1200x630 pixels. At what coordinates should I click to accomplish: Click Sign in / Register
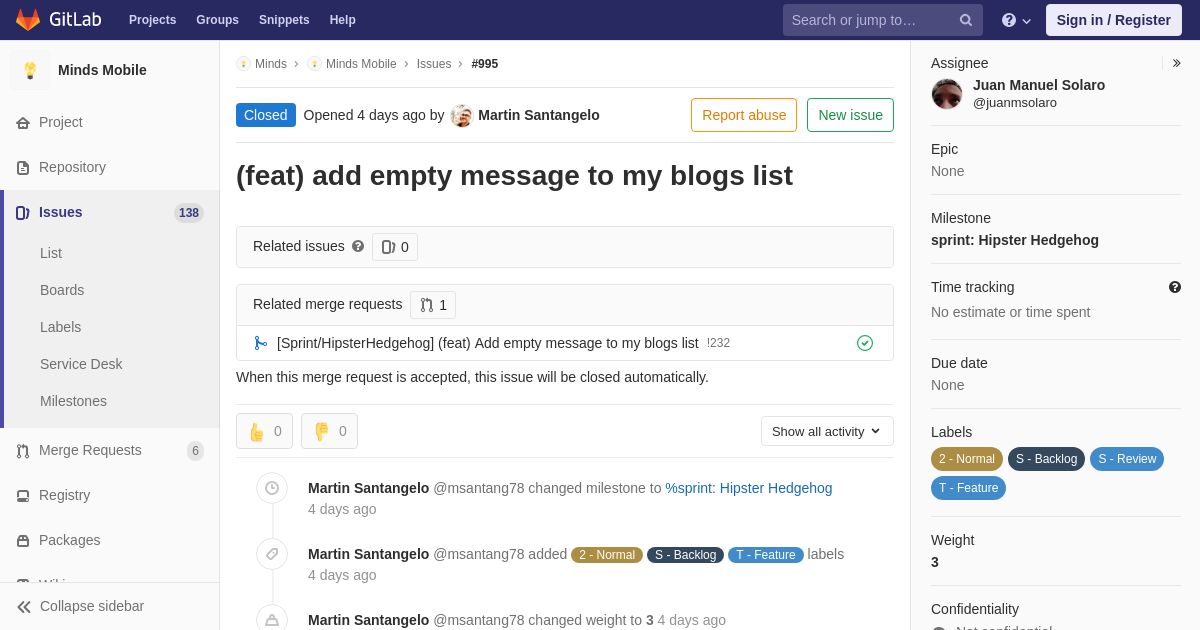[x=1114, y=20]
